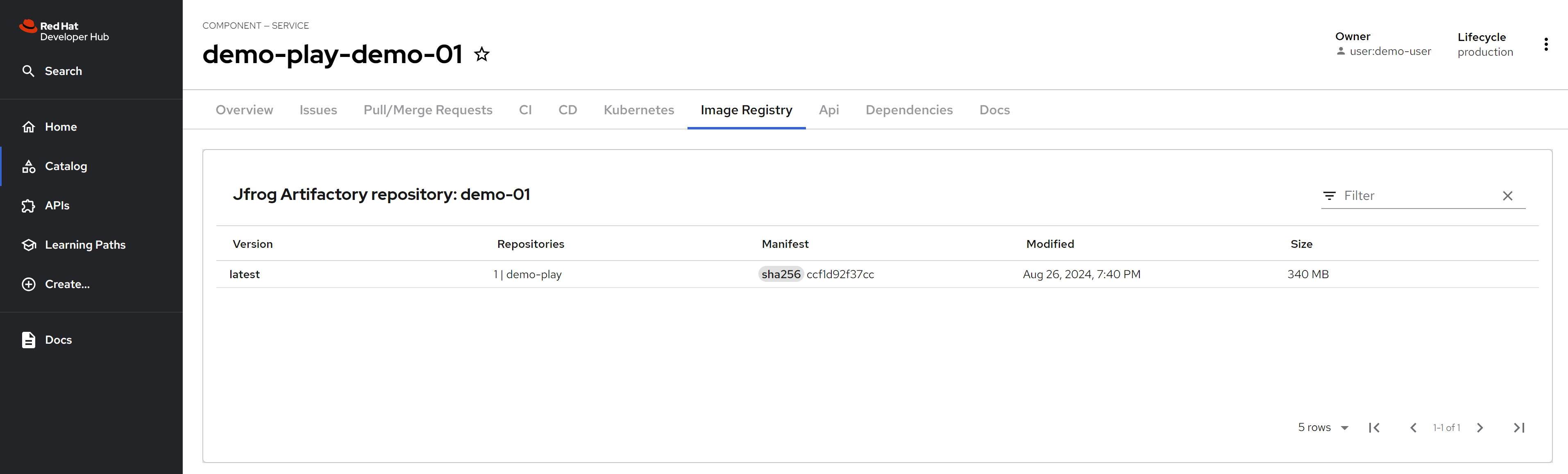
Task: Click the Search magnifier in sidebar
Action: click(x=28, y=71)
